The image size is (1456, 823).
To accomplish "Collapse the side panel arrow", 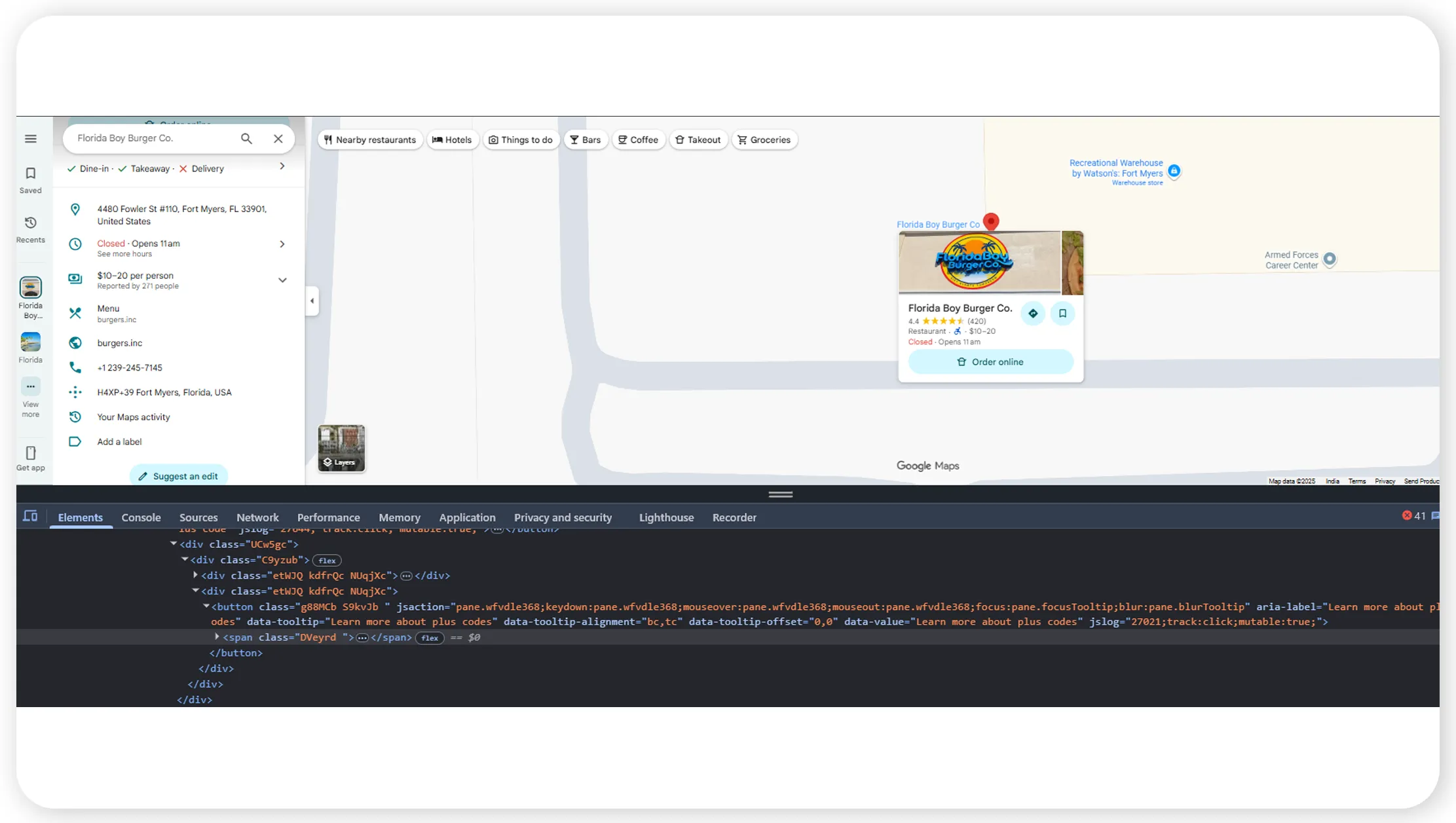I will click(312, 301).
